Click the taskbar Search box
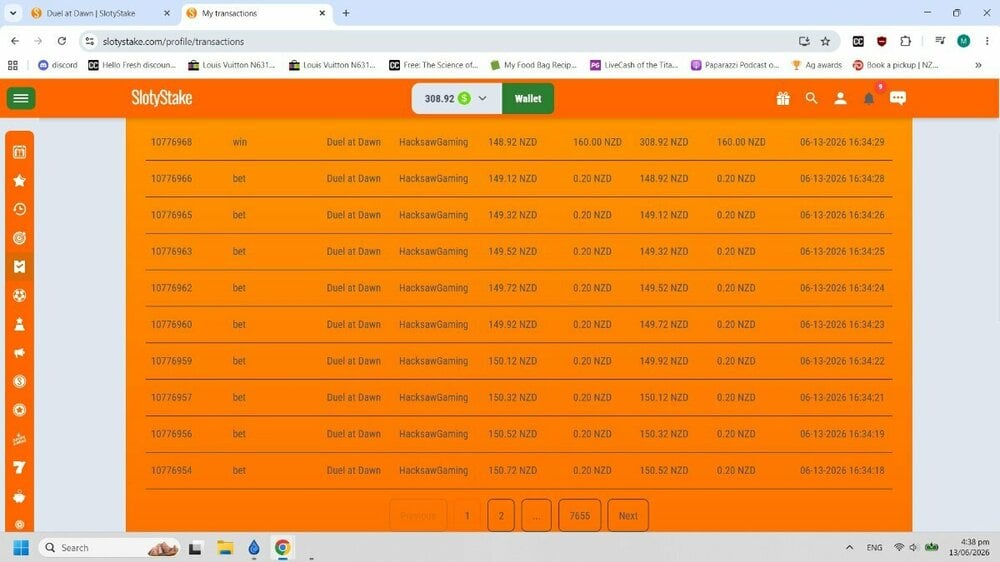This screenshot has height=562, width=1000. pos(109,547)
